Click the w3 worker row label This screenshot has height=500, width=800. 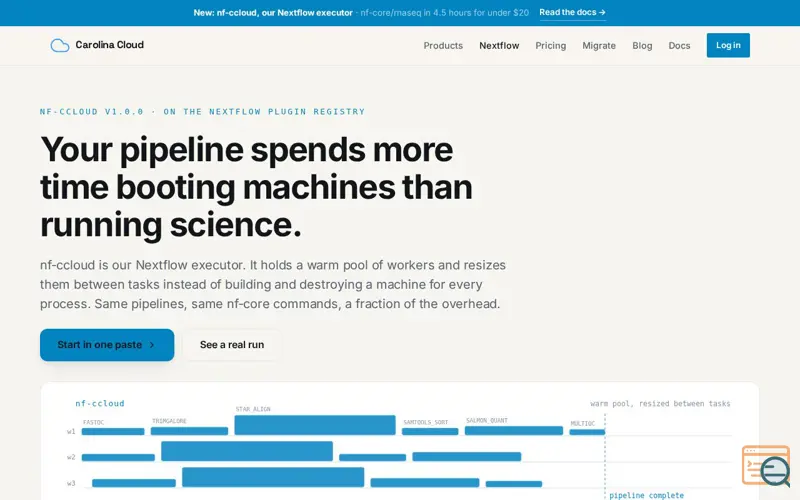coord(71,483)
